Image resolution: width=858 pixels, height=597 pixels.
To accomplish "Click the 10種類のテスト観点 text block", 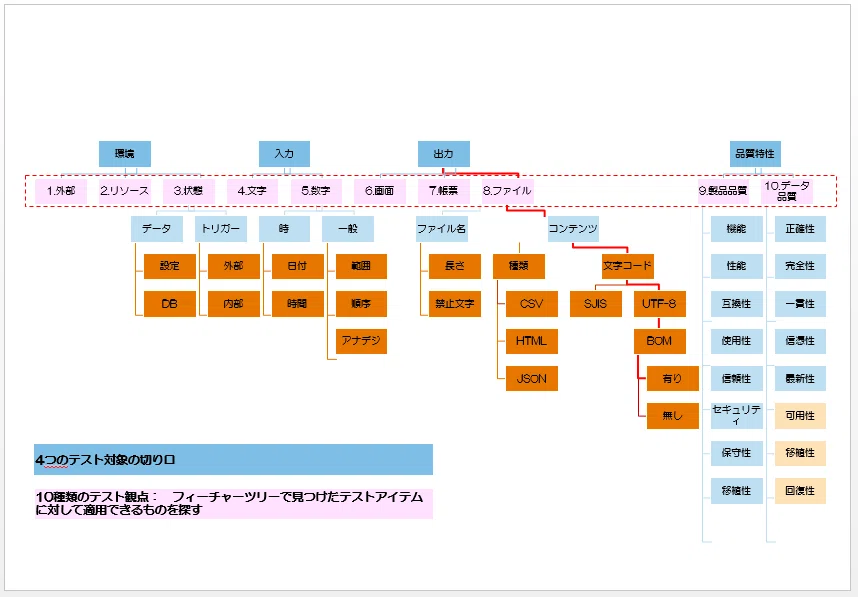I will [234, 503].
